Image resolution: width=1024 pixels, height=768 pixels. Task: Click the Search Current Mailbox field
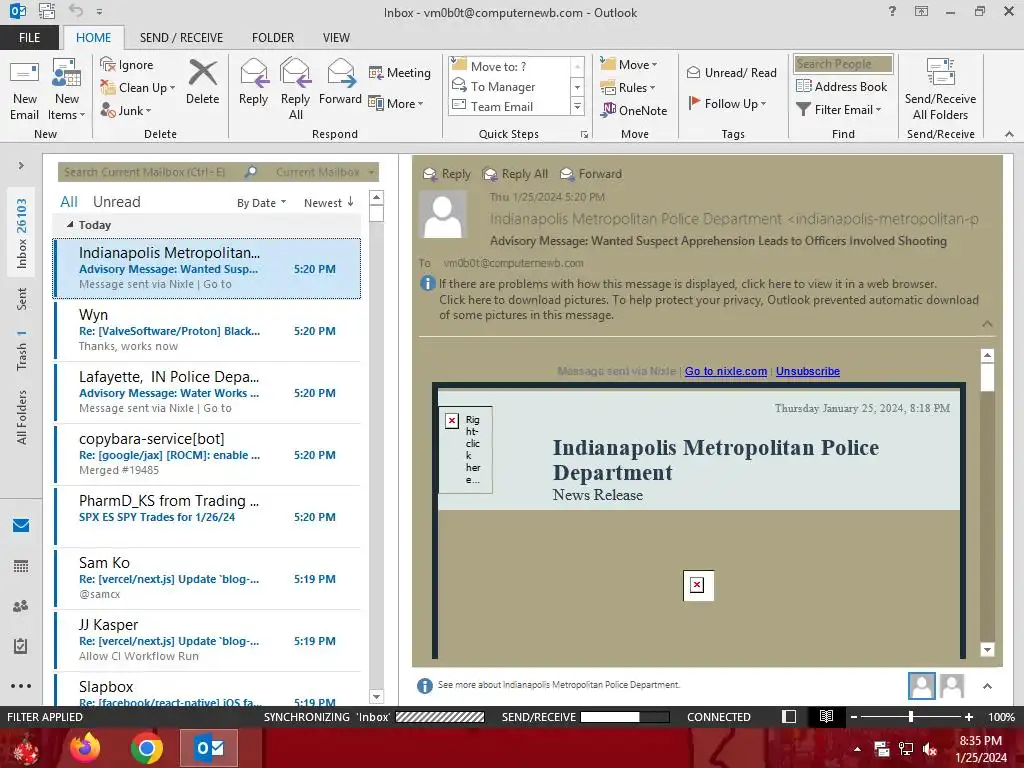pyautogui.click(x=150, y=172)
